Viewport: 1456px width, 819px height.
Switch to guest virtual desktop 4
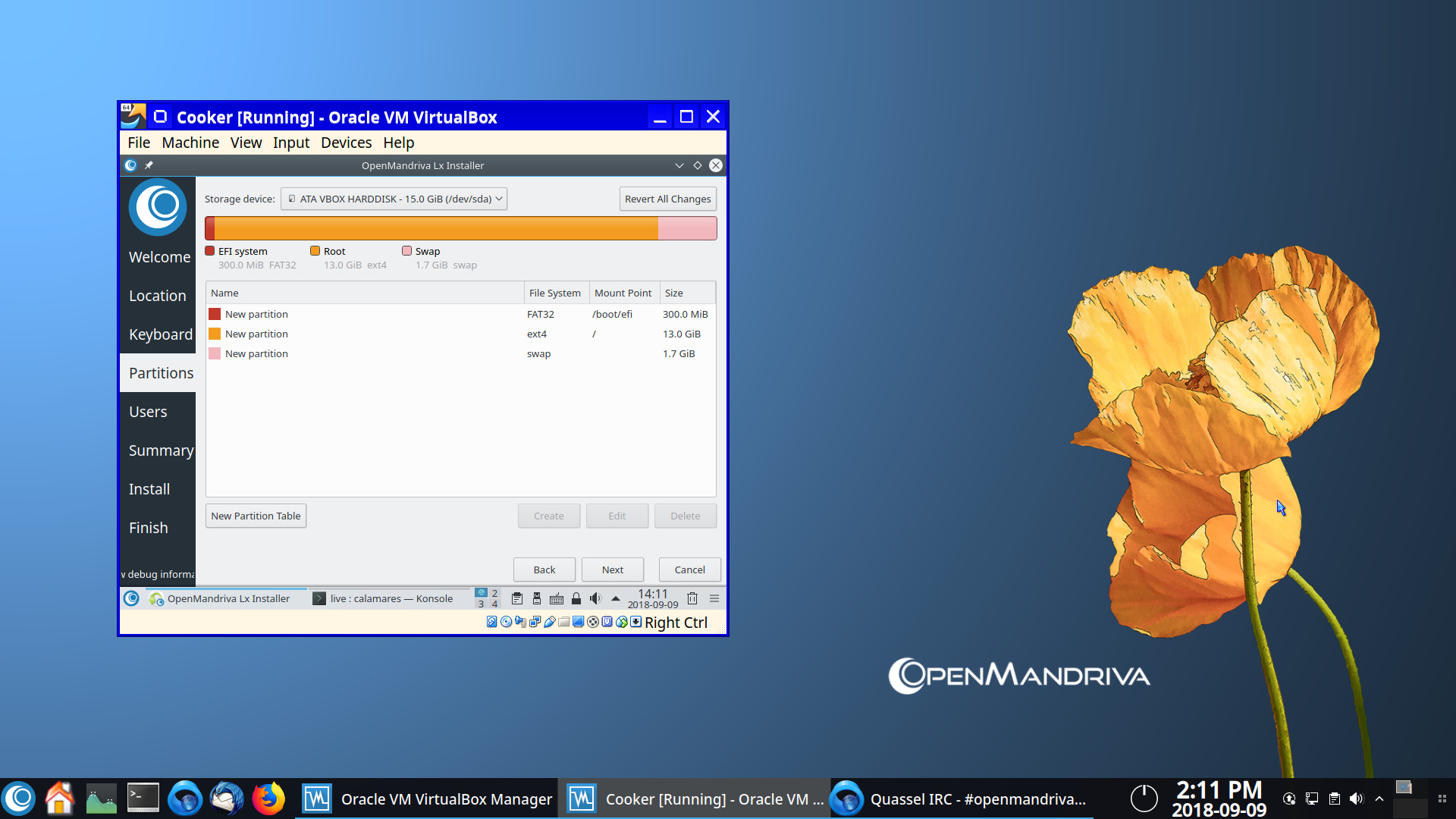[x=494, y=604]
